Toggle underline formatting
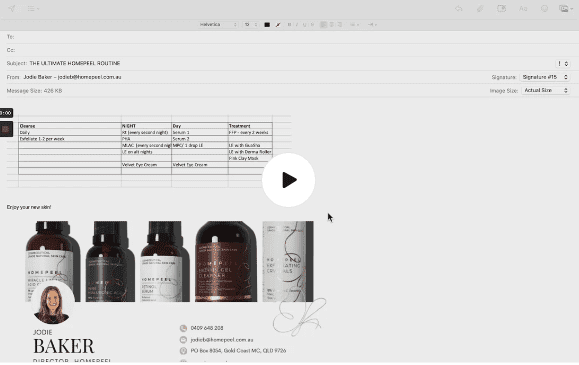Screen dimensions: 579x365 pyautogui.click(x=305, y=25)
